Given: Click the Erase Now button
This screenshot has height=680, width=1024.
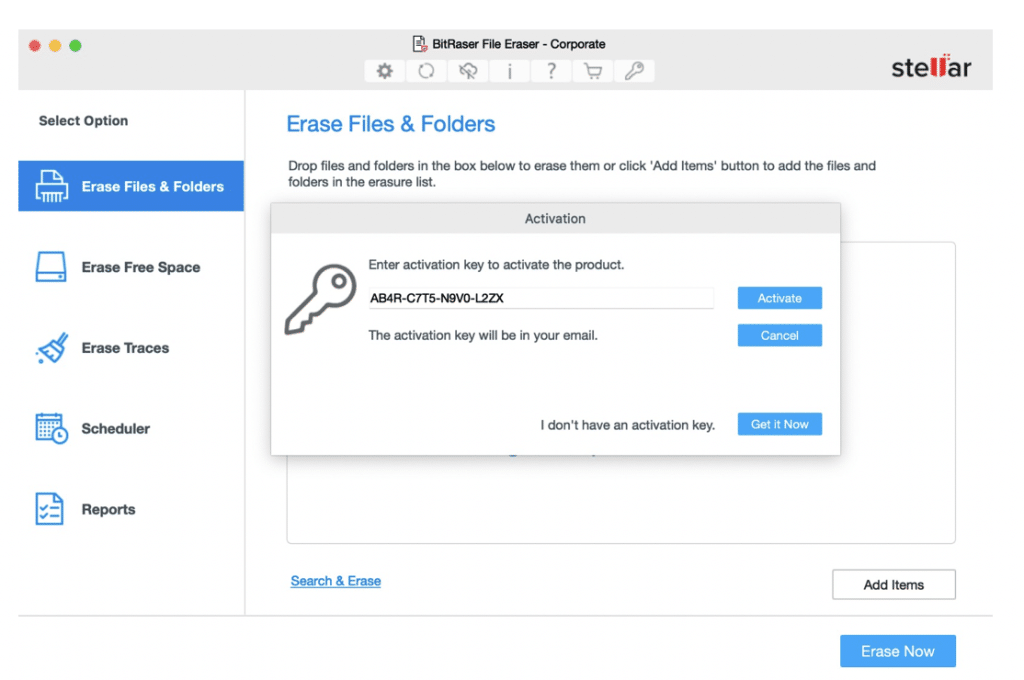Looking at the screenshot, I should click(898, 651).
